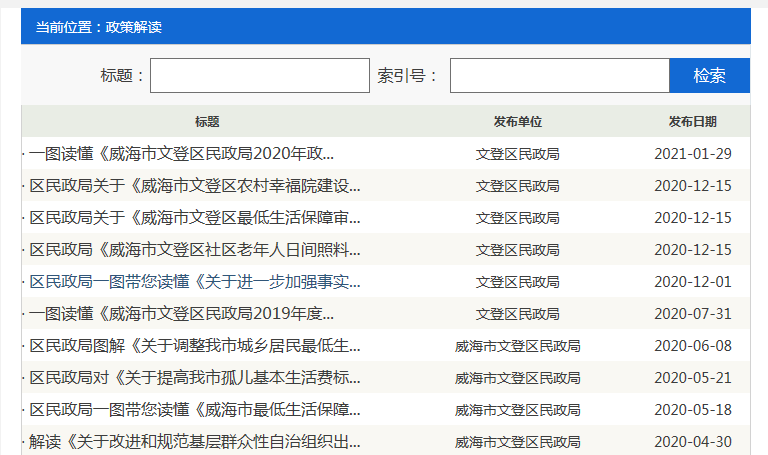
Task: Select the date 2020-07-31 cell
Action: pos(693,314)
